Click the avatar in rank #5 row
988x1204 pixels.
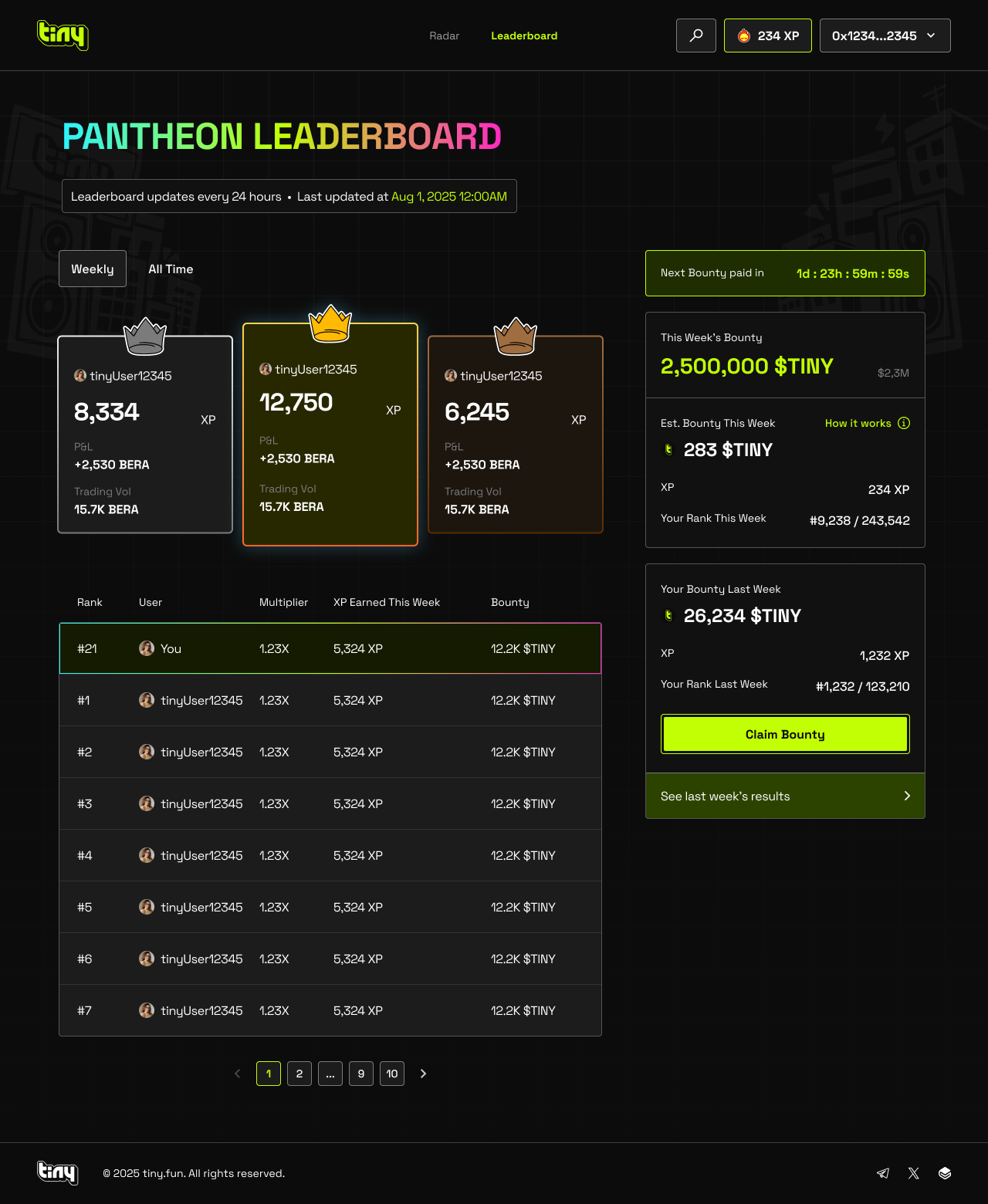pyautogui.click(x=147, y=907)
